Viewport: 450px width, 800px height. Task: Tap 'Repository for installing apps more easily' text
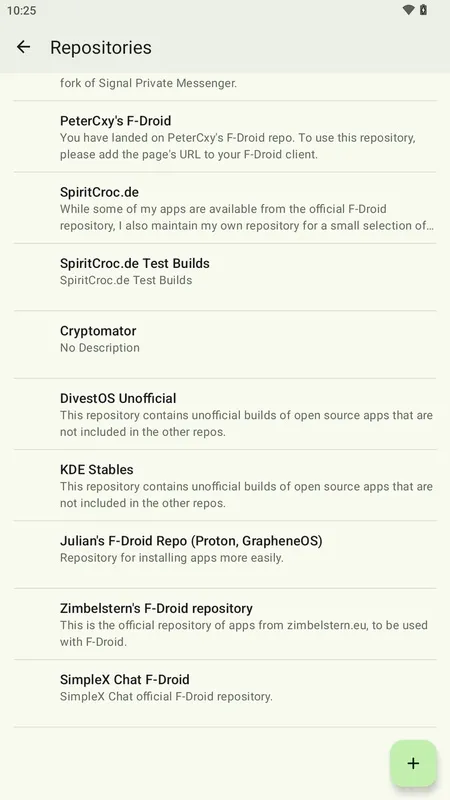tap(171, 558)
